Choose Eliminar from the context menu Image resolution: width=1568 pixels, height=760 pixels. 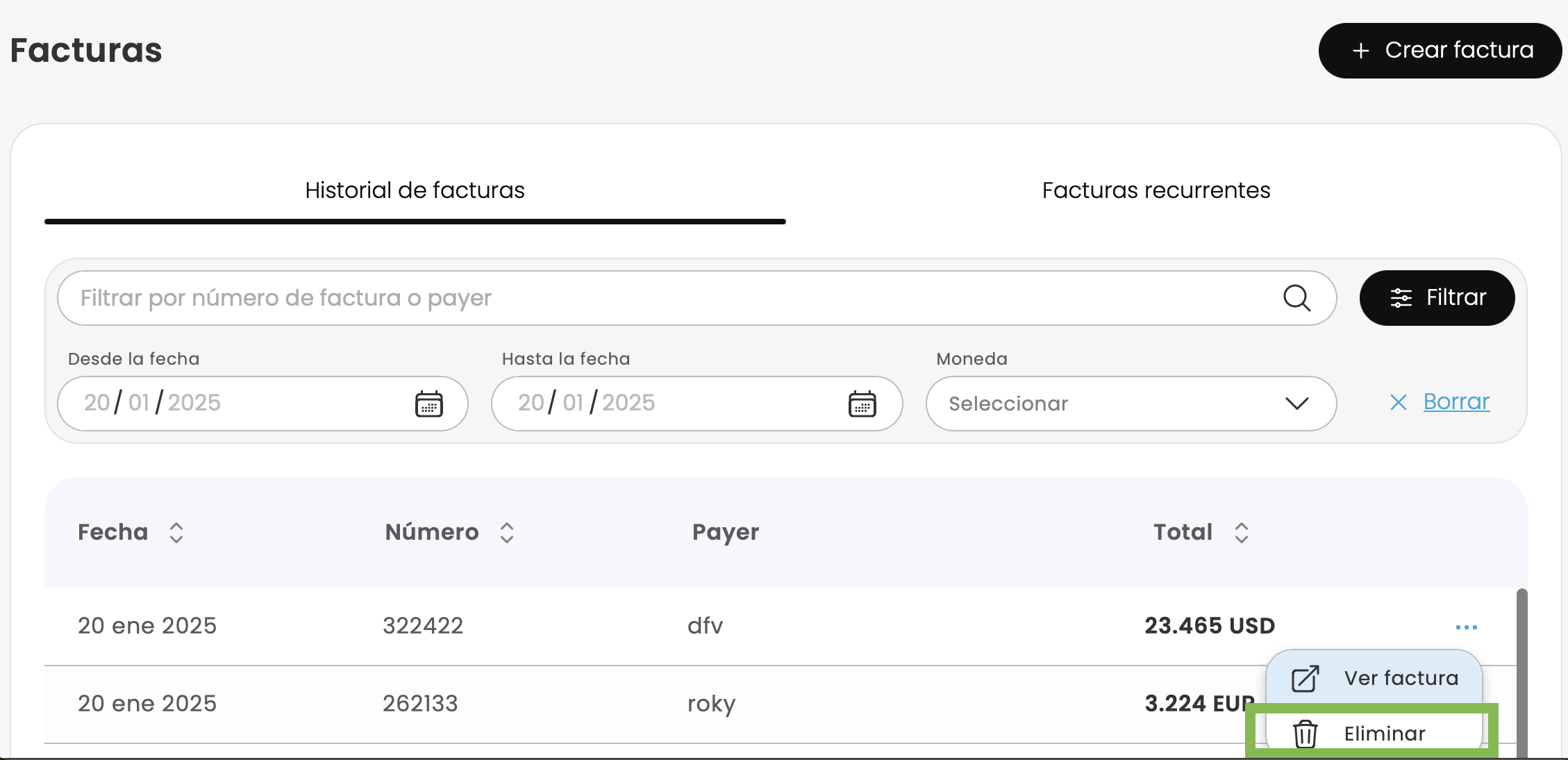point(1384,734)
